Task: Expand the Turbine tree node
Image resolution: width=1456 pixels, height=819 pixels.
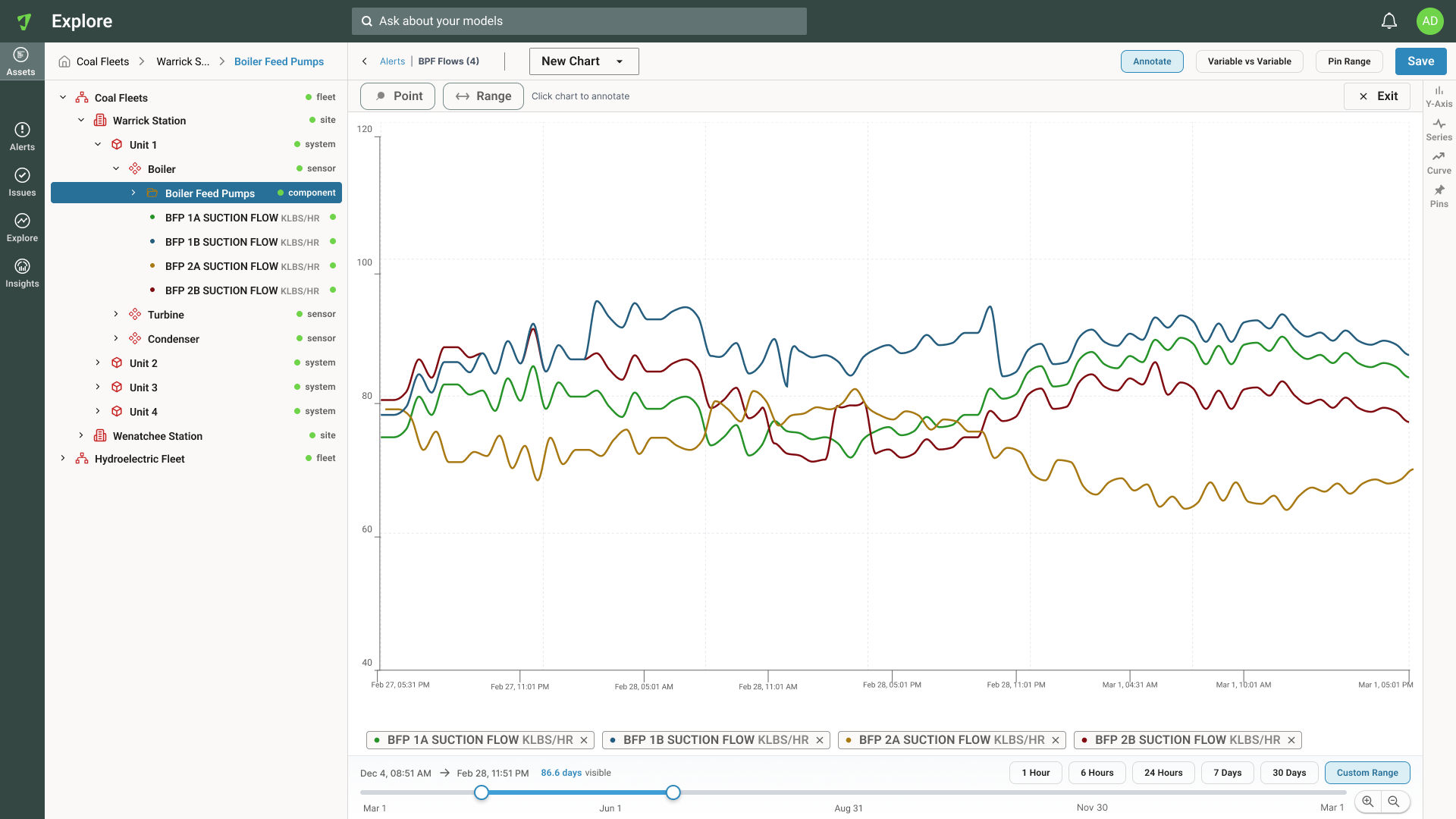Action: (x=116, y=314)
